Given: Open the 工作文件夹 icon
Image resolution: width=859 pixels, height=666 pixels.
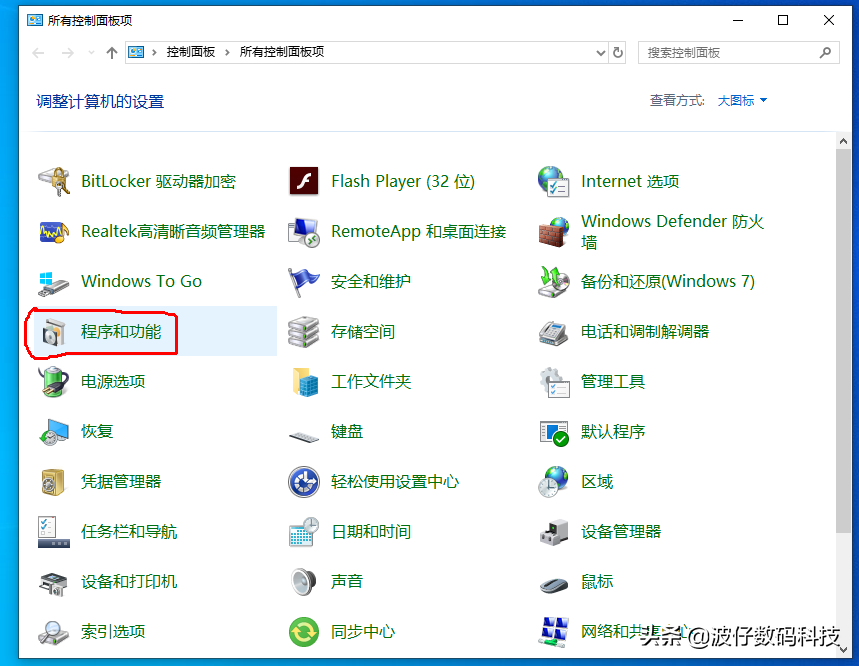Looking at the screenshot, I should (305, 382).
